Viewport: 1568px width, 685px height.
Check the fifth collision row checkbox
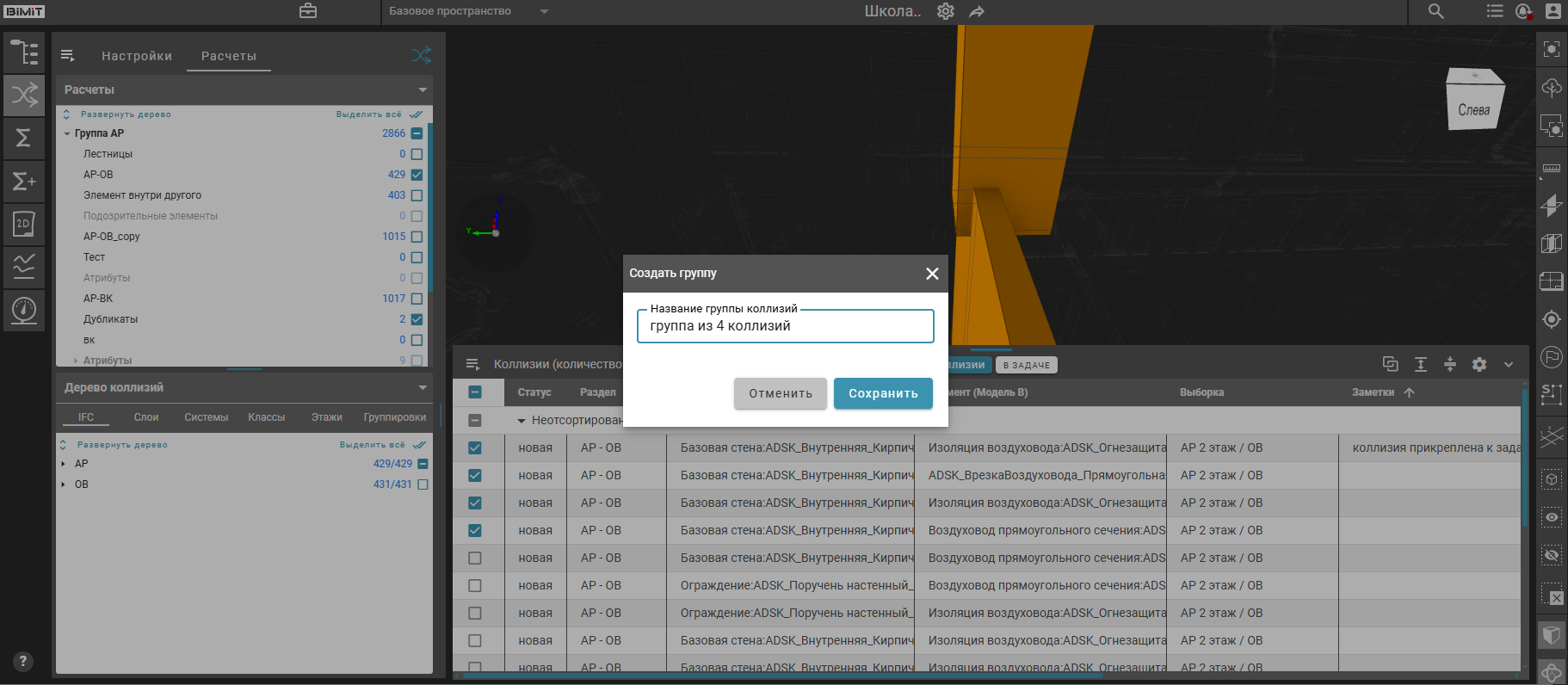click(x=475, y=558)
